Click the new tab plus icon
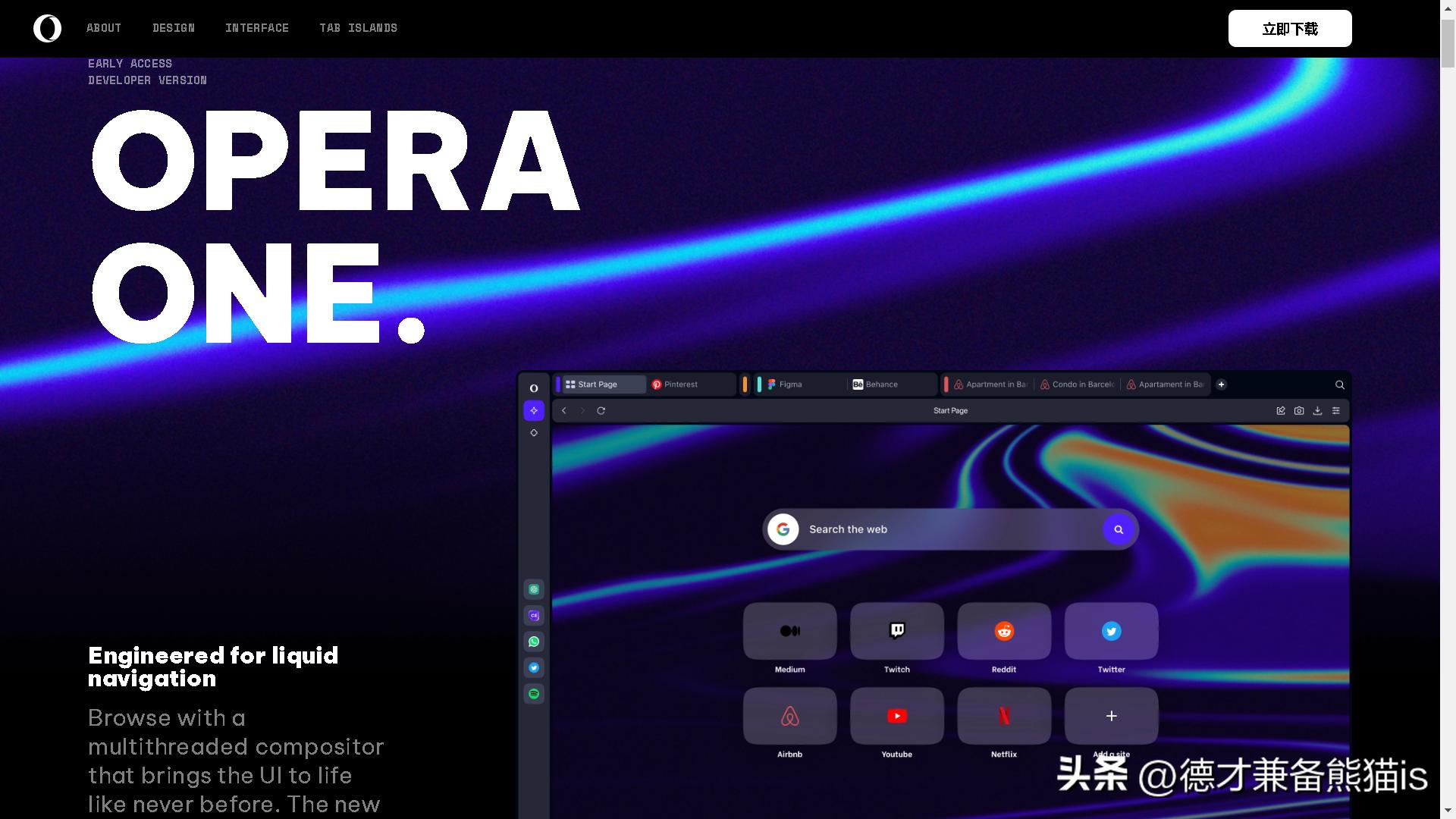 (x=1221, y=384)
